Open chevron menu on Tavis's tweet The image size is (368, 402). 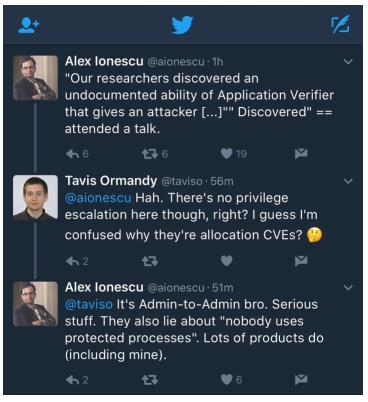[348, 181]
